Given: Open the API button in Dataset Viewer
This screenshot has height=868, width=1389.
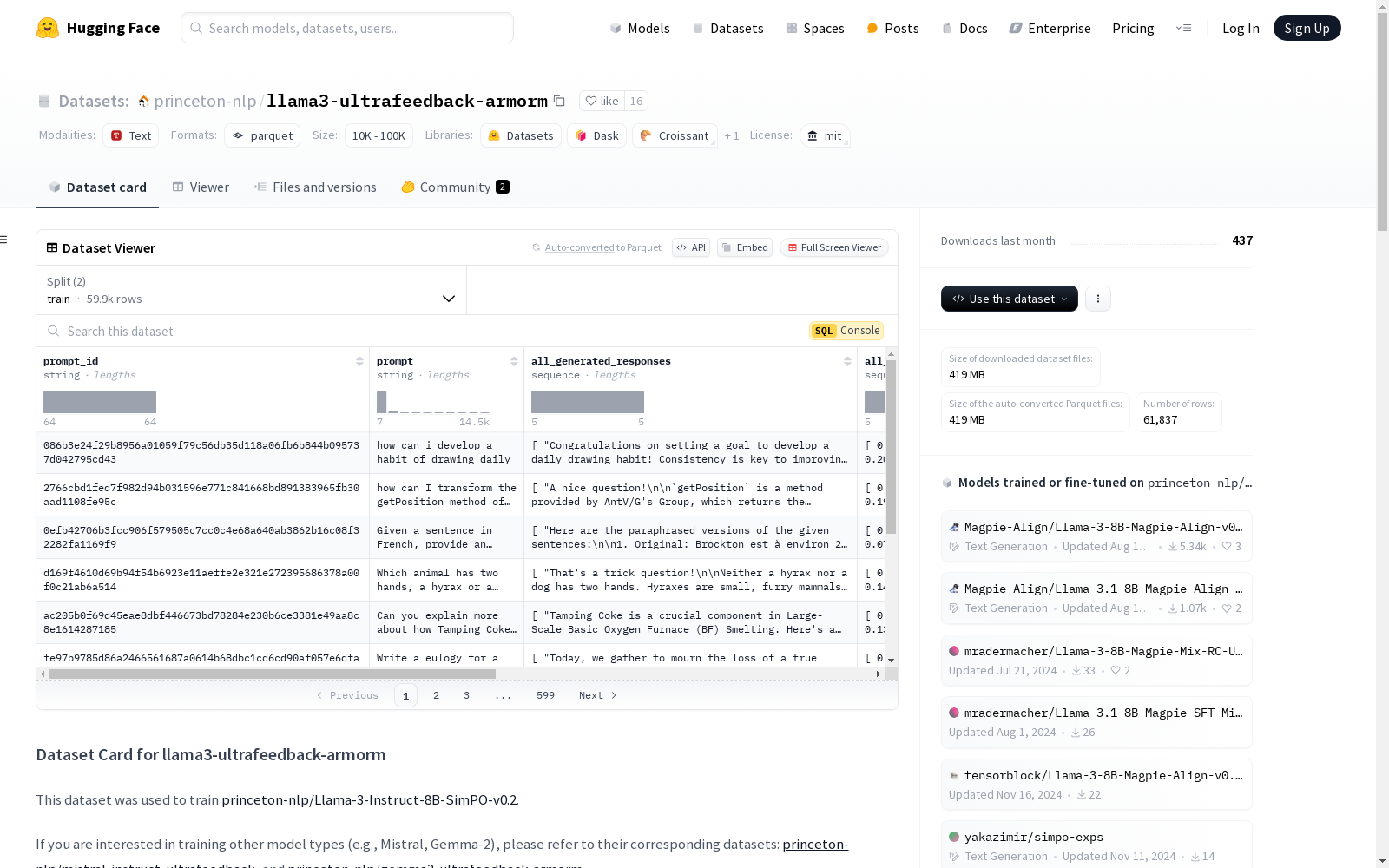Looking at the screenshot, I should tap(691, 247).
